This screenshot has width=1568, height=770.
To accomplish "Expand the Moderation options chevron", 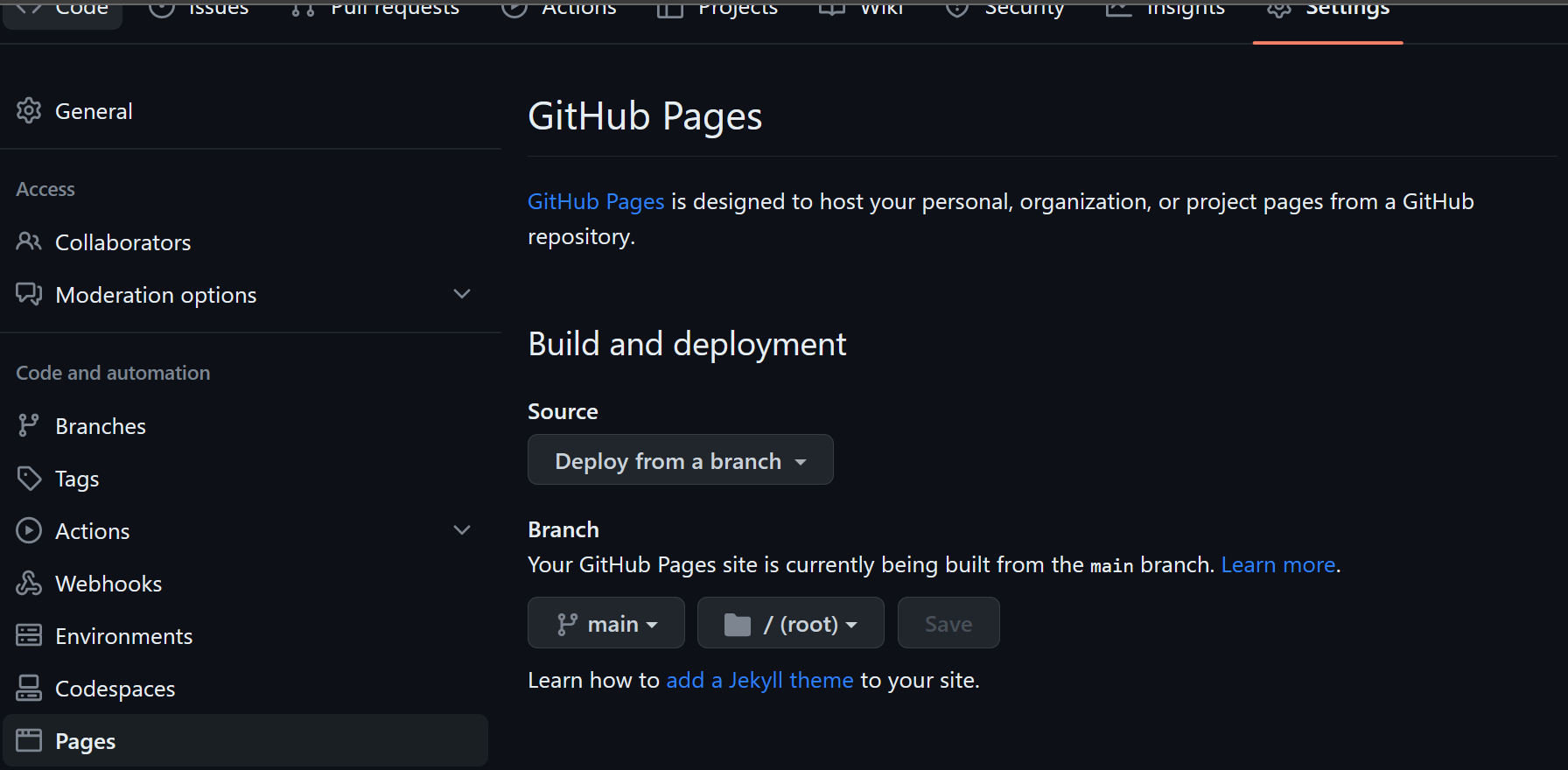I will (462, 294).
